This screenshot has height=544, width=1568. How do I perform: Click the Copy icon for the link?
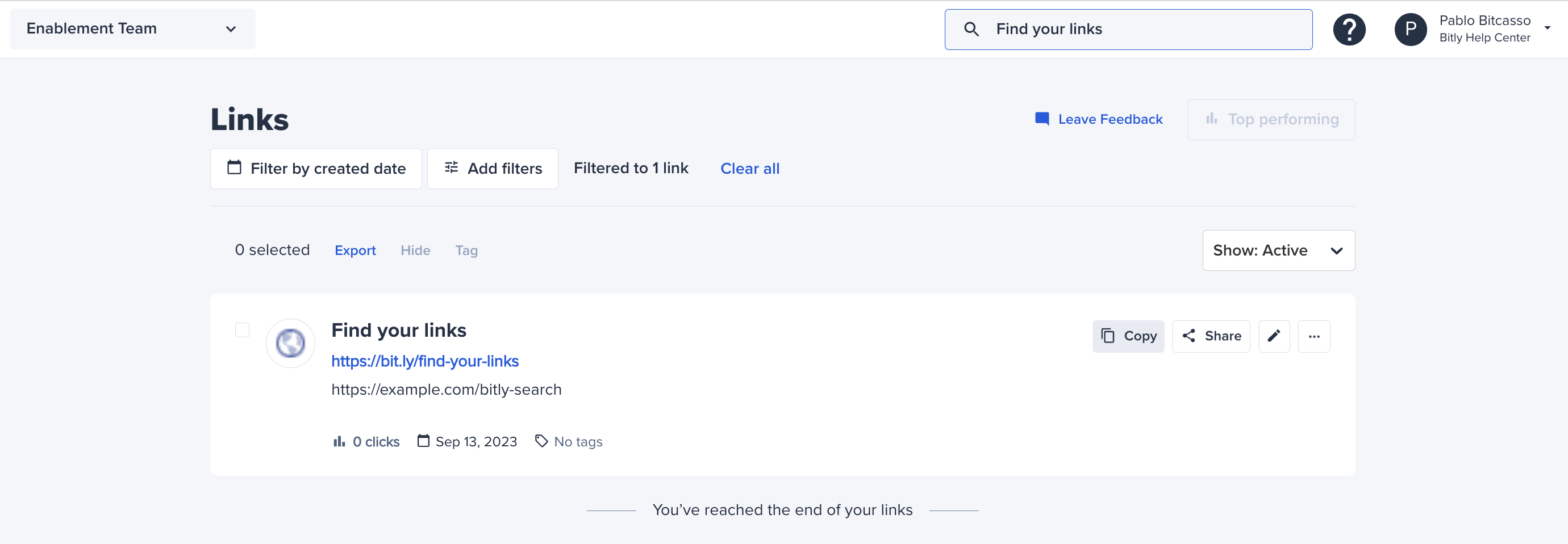pyautogui.click(x=1109, y=335)
